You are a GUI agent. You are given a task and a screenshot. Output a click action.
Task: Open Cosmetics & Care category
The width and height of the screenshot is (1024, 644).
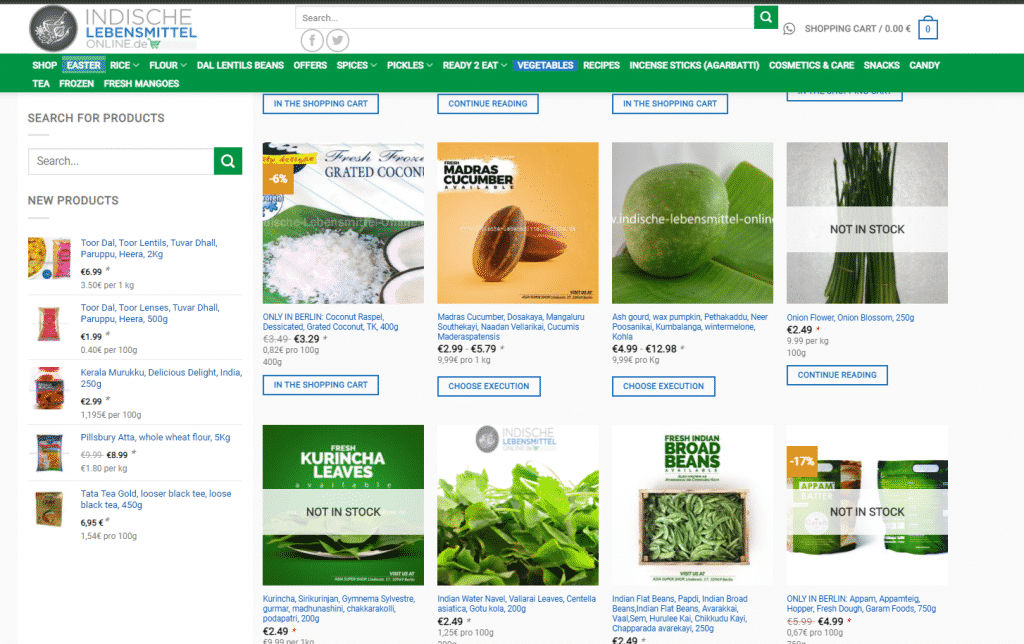coord(811,65)
